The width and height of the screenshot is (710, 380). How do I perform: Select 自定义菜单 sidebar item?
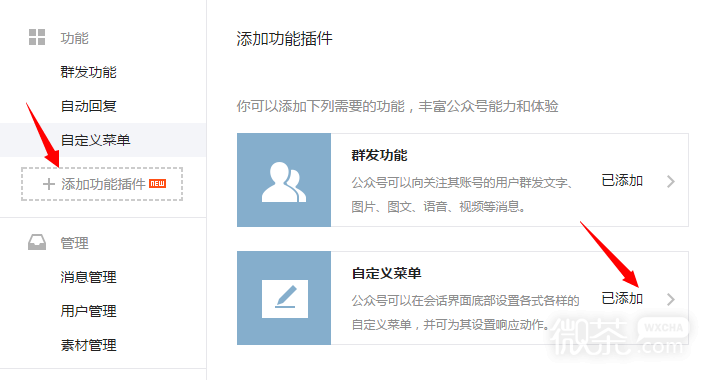click(x=103, y=140)
